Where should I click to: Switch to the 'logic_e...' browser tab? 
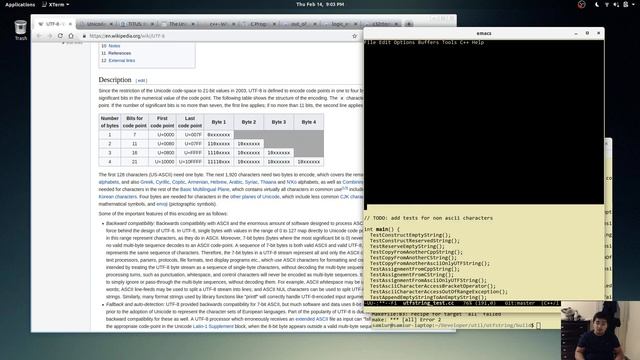point(340,24)
